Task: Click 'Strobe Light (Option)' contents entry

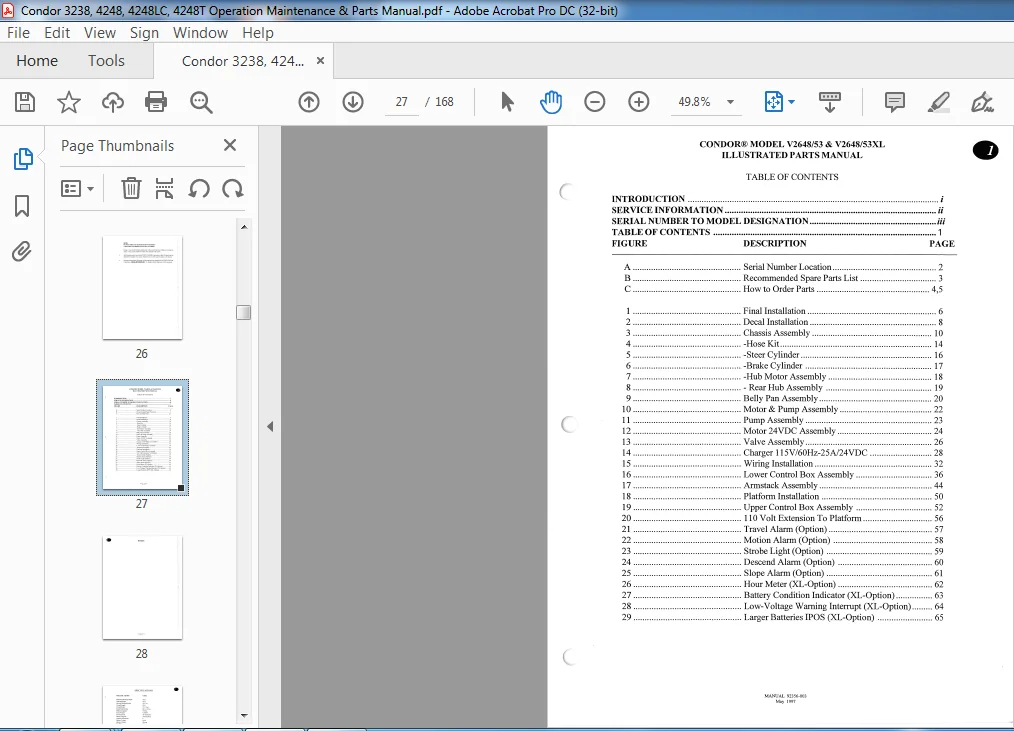Action: click(x=783, y=551)
